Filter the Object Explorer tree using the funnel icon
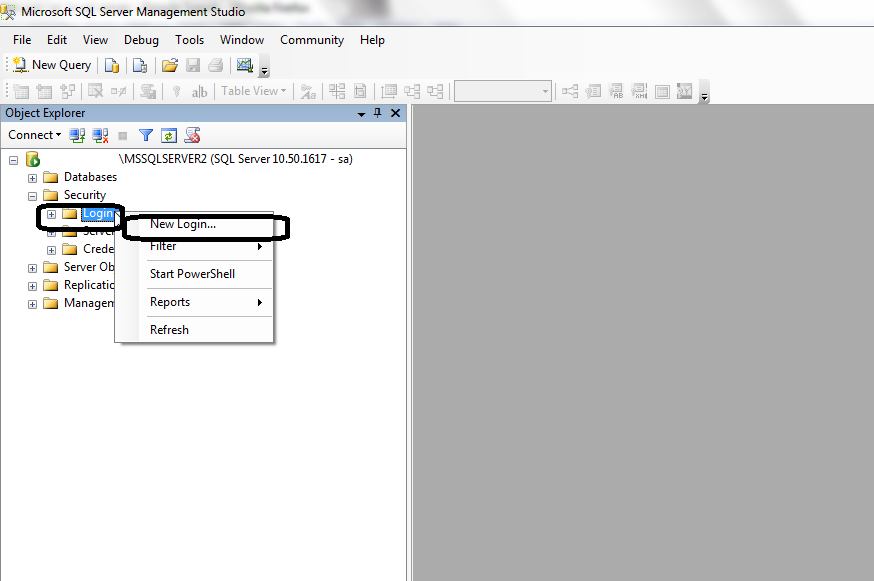The width and height of the screenshot is (874, 581). [x=146, y=135]
